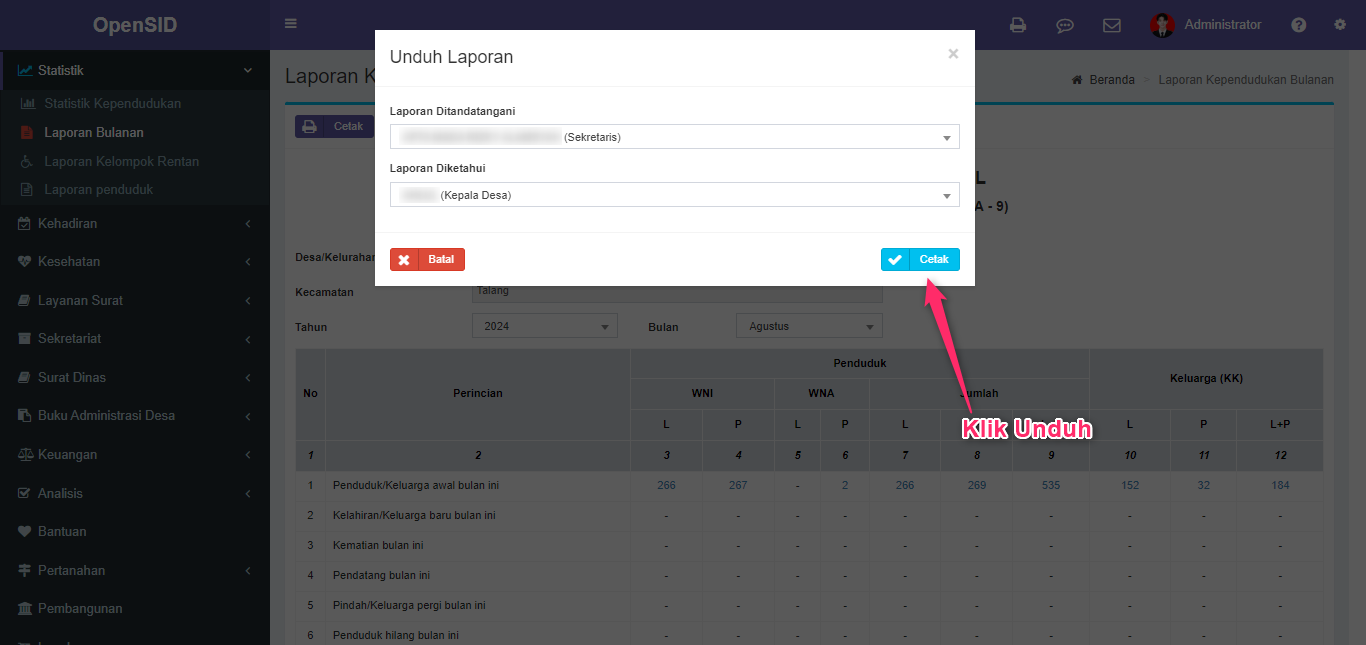This screenshot has height=645, width=1366.
Task: Select Statistik Kependudukan in the sidebar
Action: (112, 103)
